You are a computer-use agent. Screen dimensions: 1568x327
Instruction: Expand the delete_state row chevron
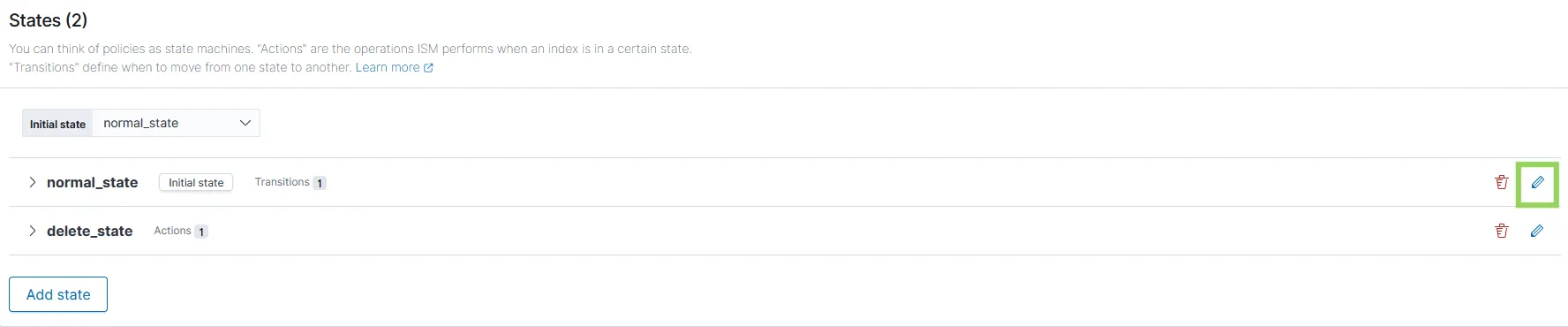click(32, 231)
